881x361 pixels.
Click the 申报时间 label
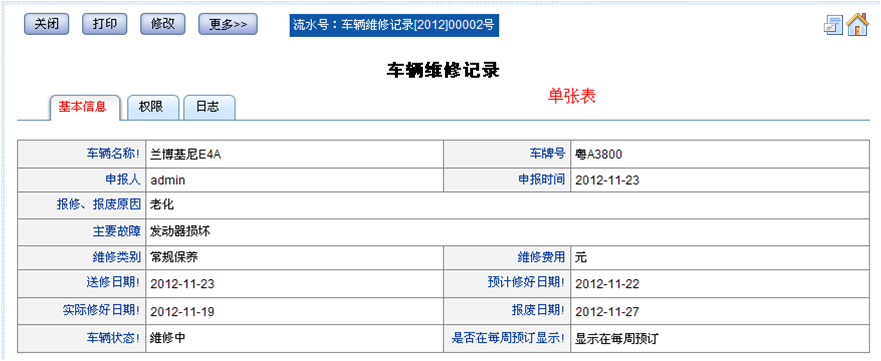click(x=541, y=179)
